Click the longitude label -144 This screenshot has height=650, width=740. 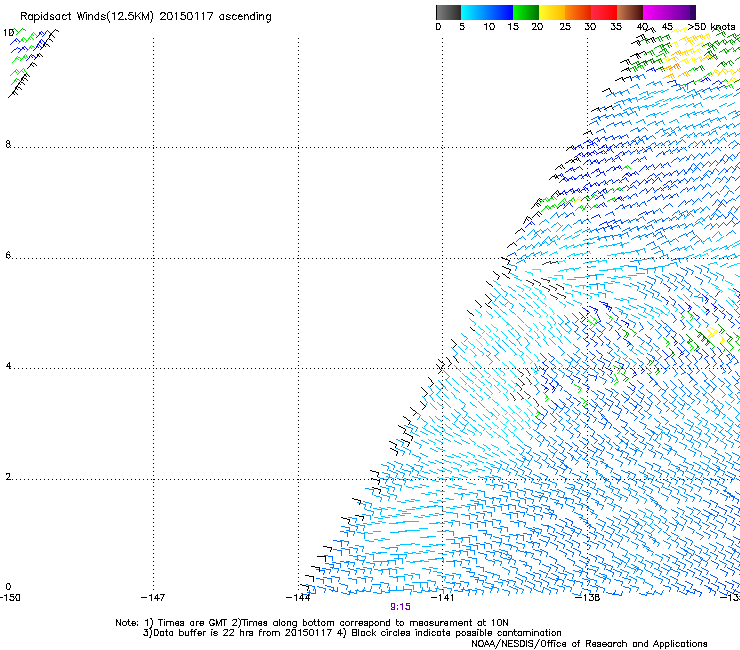(x=298, y=598)
